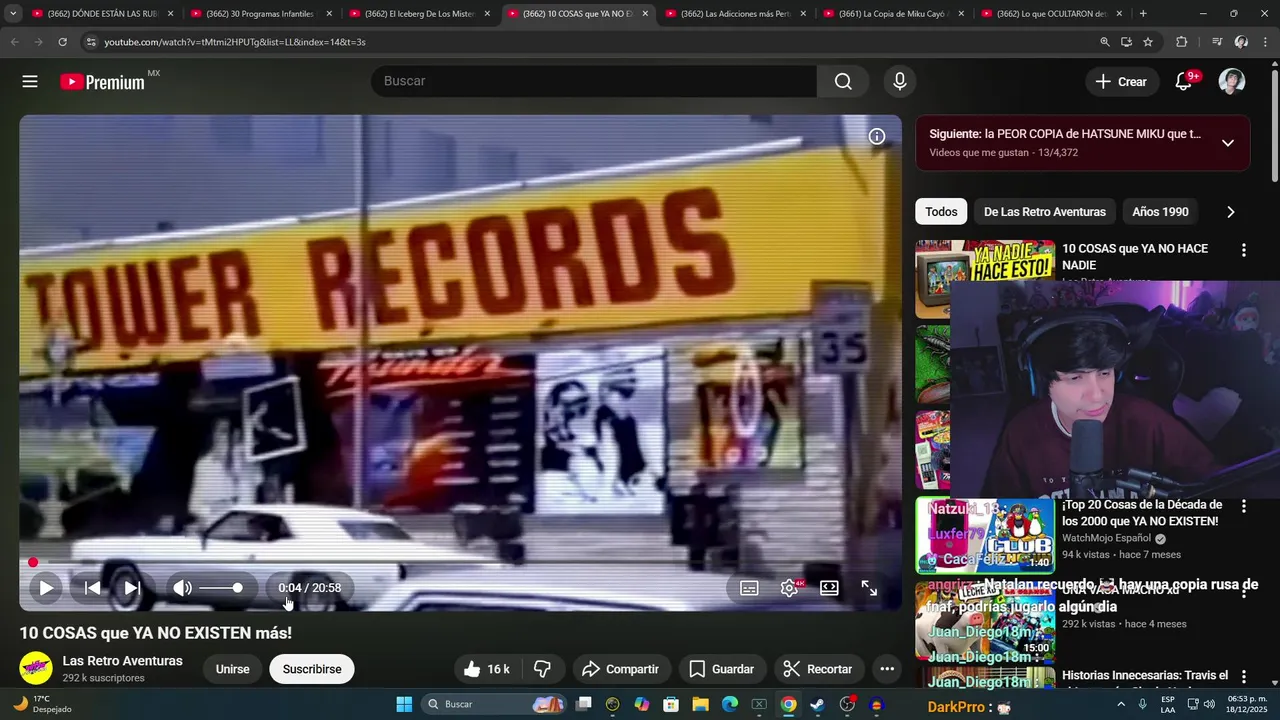Switch to Lo que OCULTARON tab
This screenshot has width=1280, height=720.
1051,14
